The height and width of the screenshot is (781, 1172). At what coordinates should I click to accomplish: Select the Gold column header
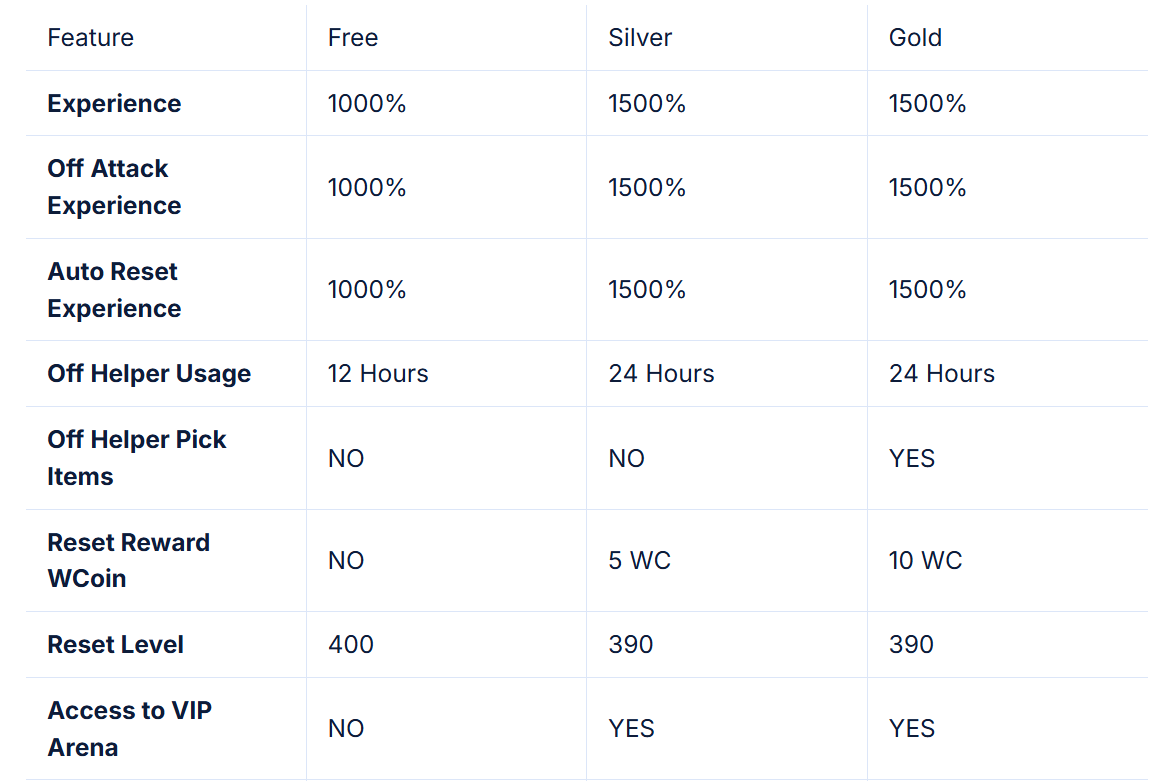pos(915,38)
